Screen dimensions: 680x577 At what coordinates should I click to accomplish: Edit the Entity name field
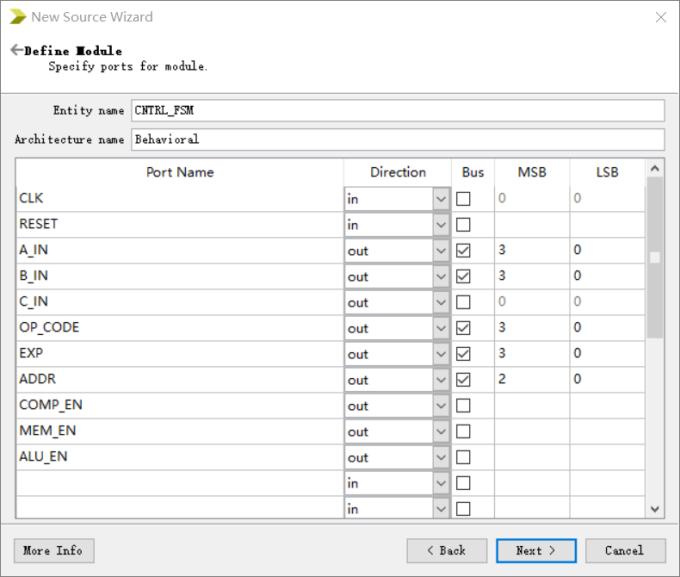click(397, 110)
